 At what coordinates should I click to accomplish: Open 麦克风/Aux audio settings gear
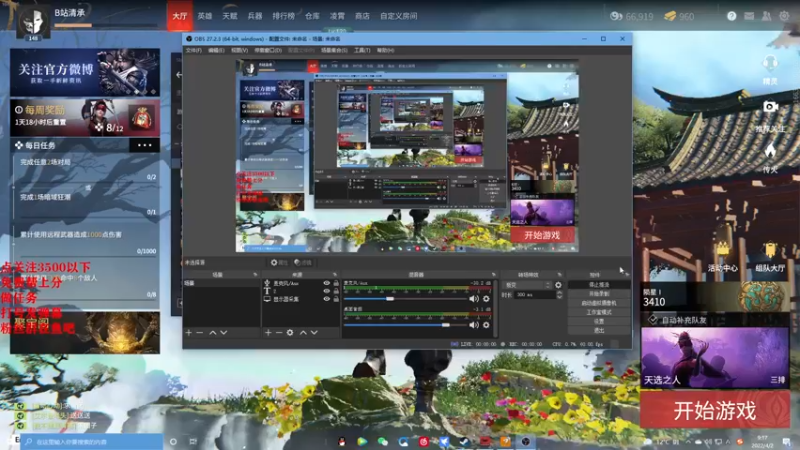pos(486,298)
